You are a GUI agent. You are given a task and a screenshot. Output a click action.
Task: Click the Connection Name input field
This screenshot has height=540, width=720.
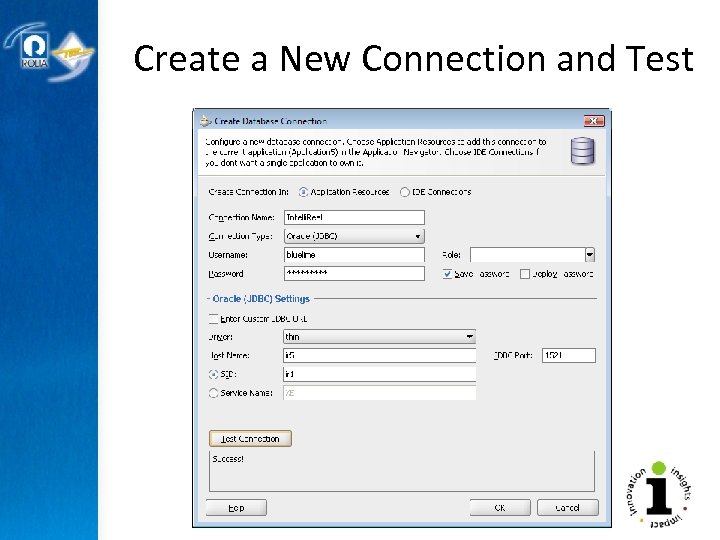tap(354, 217)
